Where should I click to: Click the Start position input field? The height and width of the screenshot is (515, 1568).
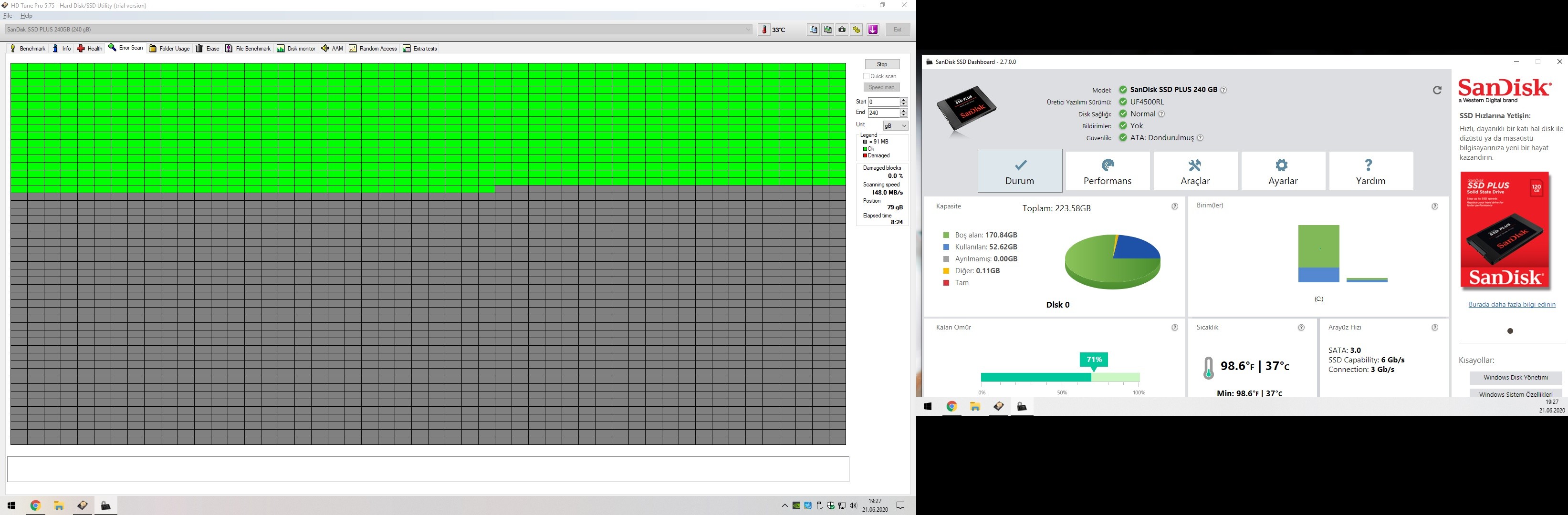pos(883,102)
